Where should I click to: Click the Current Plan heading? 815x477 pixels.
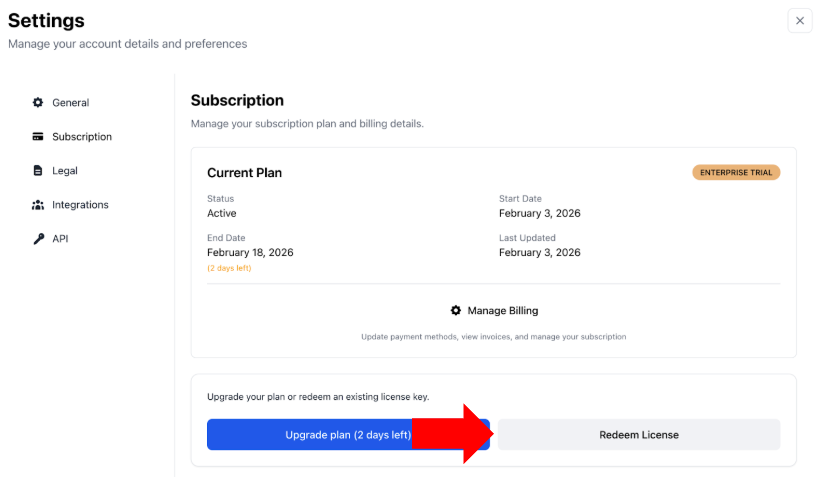[x=244, y=173]
